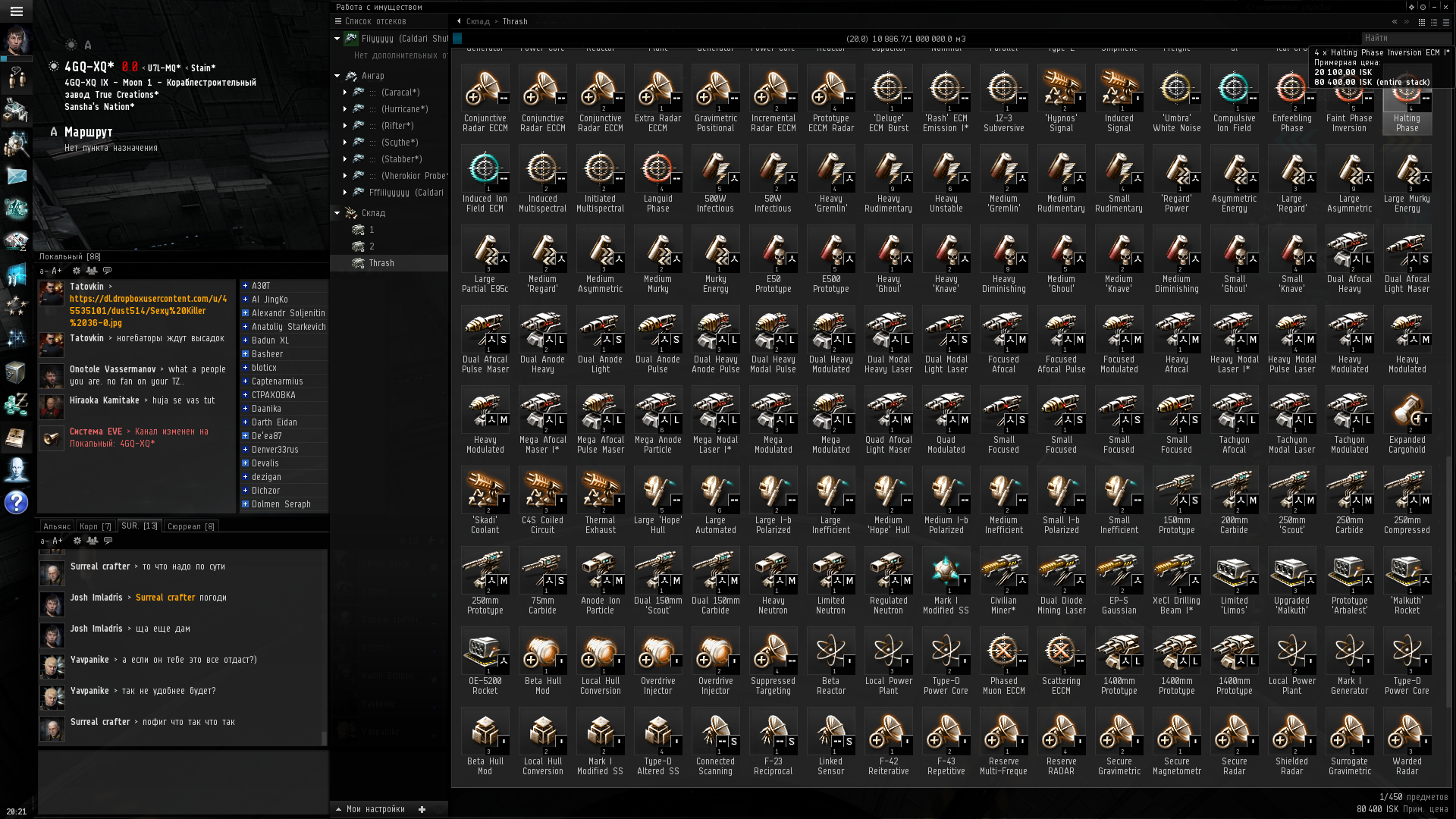Viewport: 1456px width, 819px height.
Task: Select the Beta Reactor item
Action: tap(830, 661)
